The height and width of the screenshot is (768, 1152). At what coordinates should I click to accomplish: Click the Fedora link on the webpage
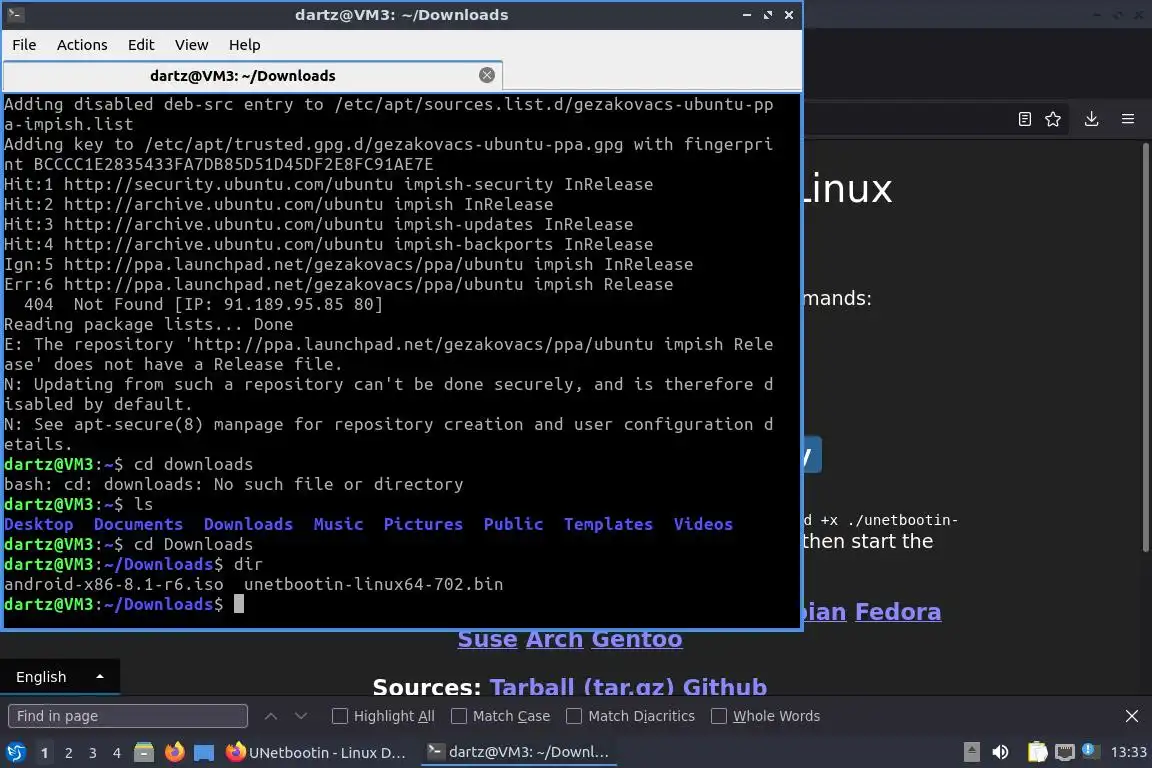tap(898, 611)
